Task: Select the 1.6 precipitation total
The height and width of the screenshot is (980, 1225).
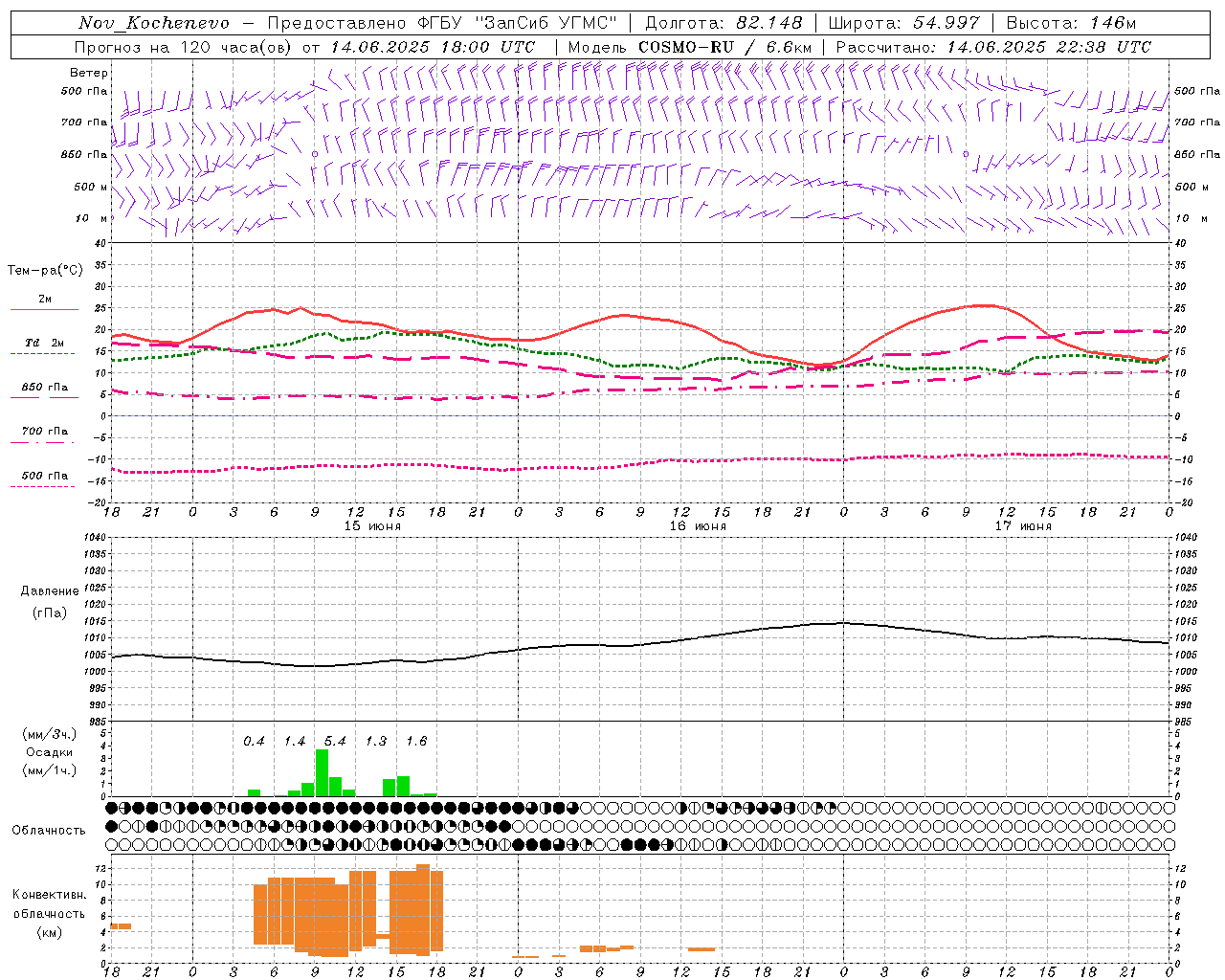Action: [416, 742]
